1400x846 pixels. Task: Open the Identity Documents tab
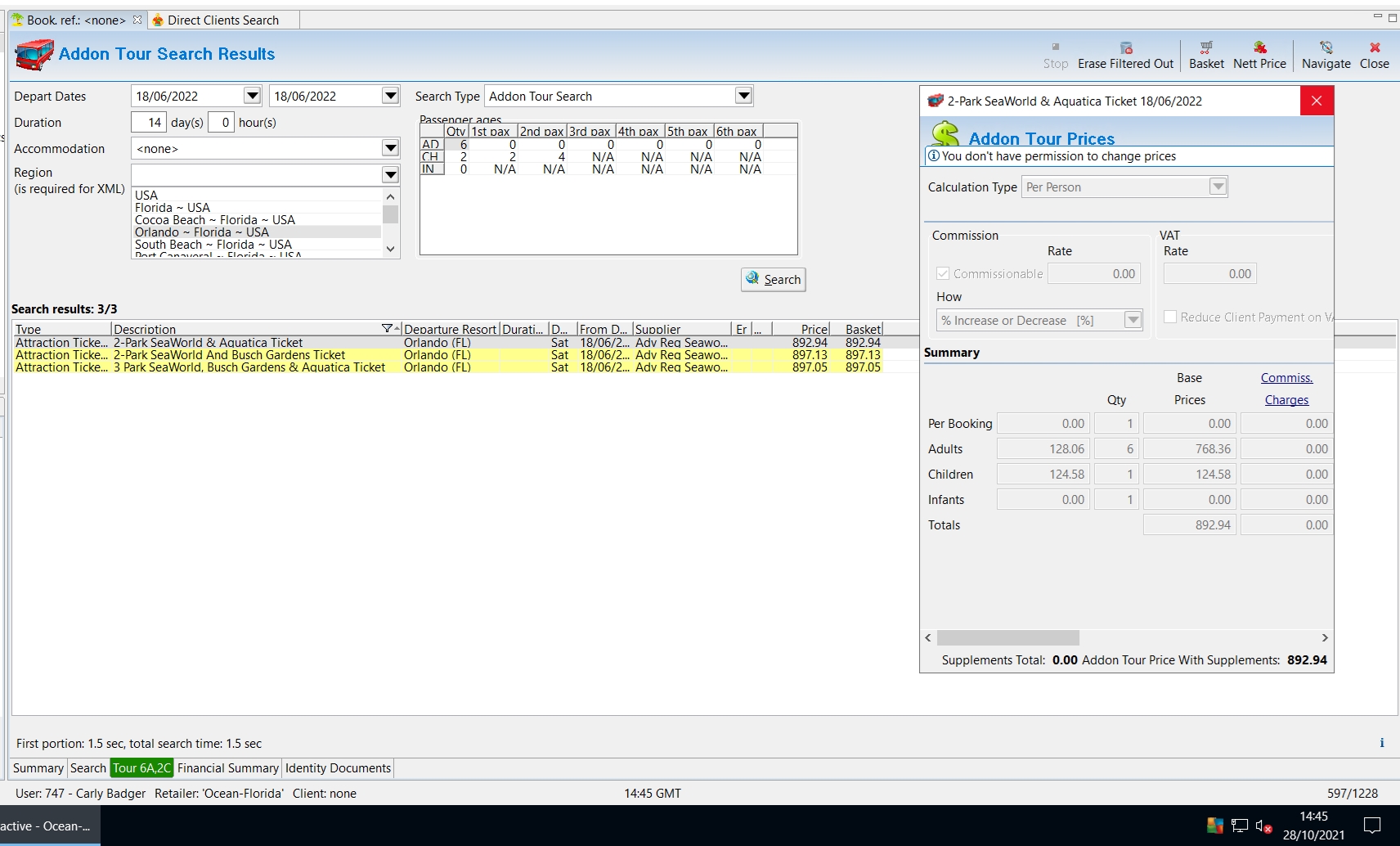(338, 768)
